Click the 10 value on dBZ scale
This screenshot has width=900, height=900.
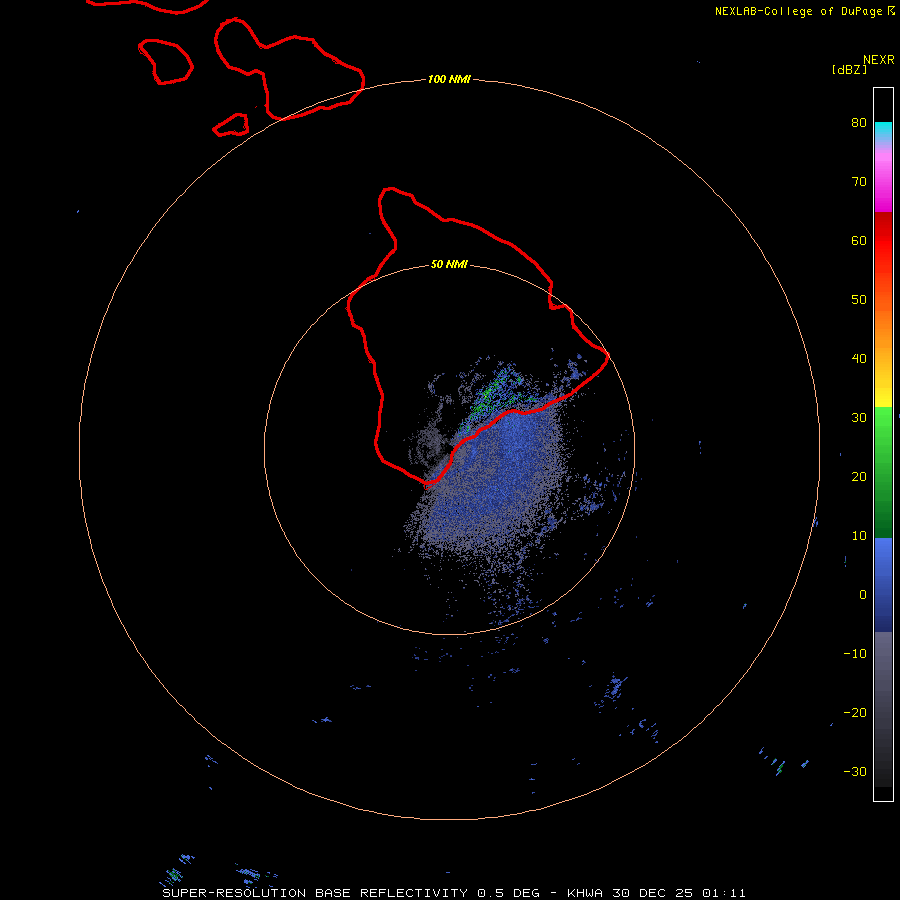859,536
